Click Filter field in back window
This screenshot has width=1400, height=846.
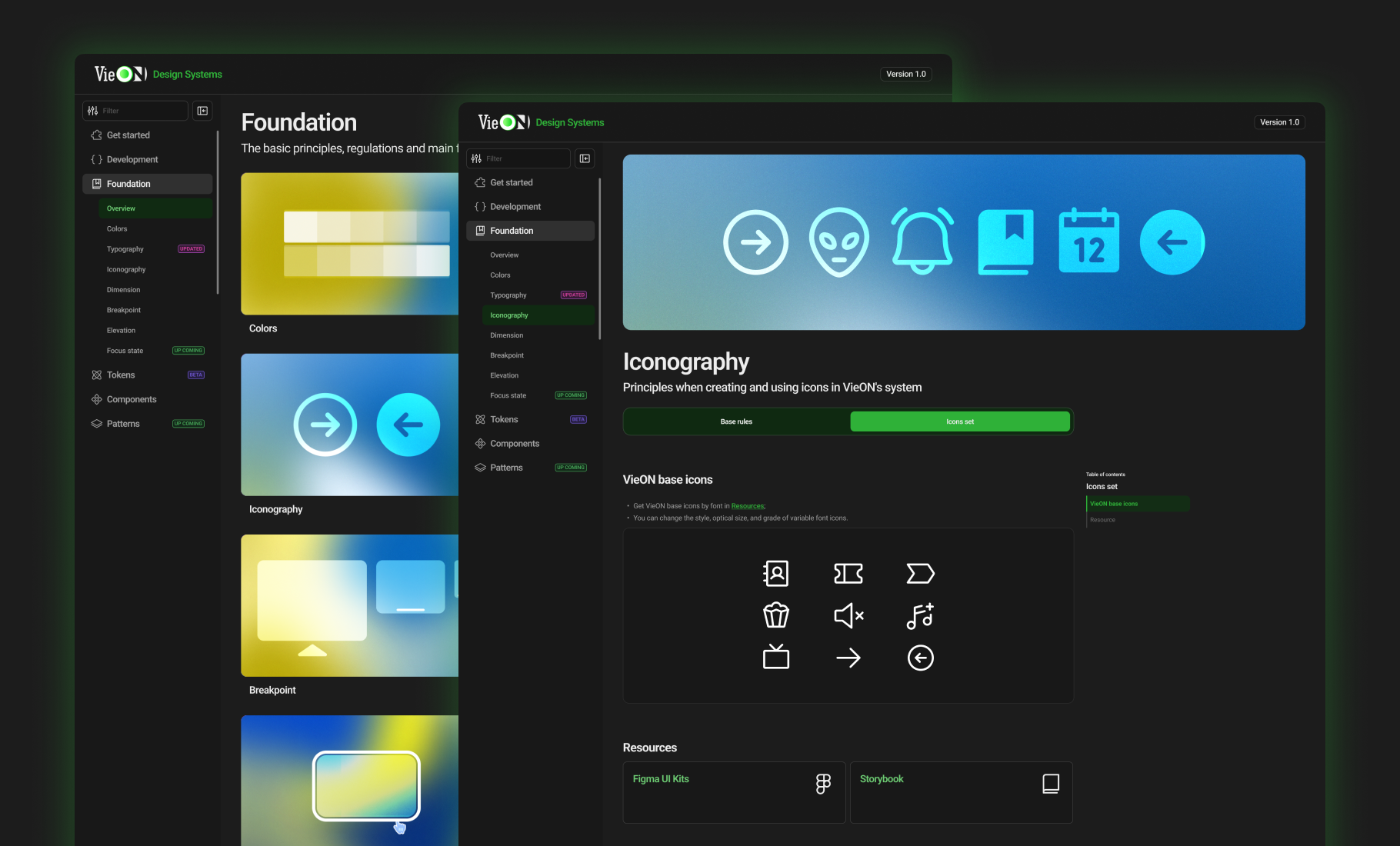click(x=135, y=111)
